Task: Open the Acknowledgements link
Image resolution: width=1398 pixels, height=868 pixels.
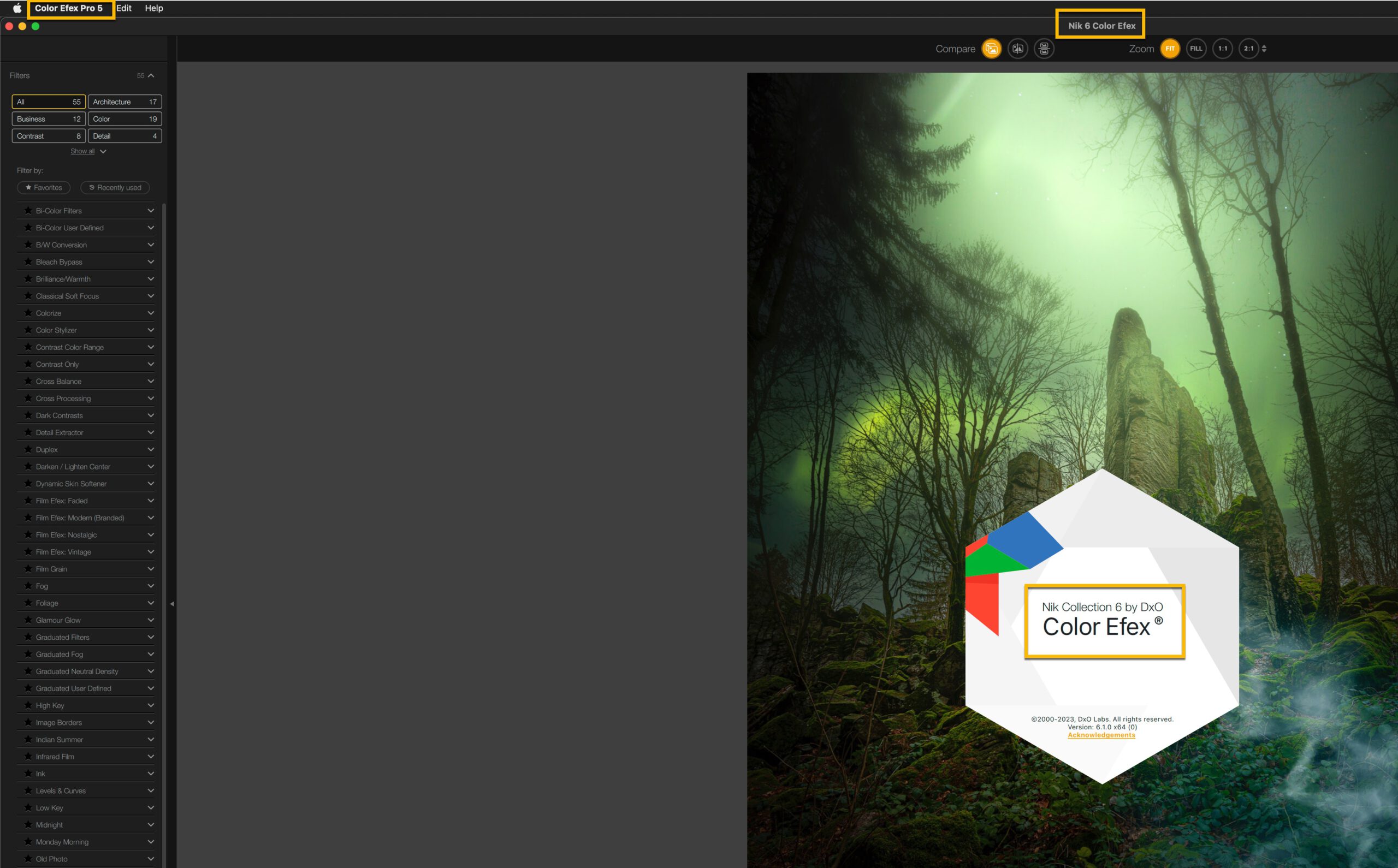Action: [1101, 735]
